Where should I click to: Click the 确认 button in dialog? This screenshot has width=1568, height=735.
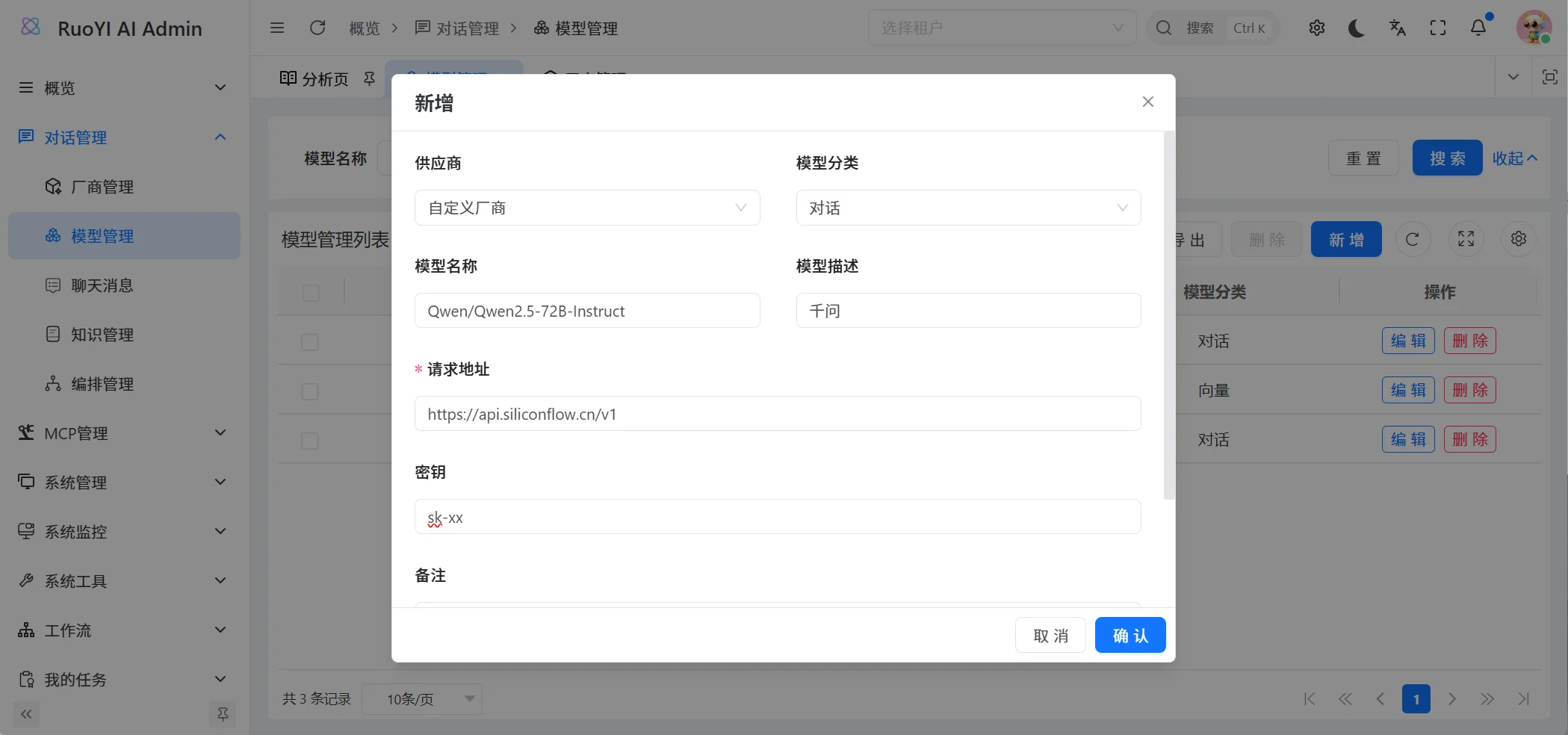1129,635
